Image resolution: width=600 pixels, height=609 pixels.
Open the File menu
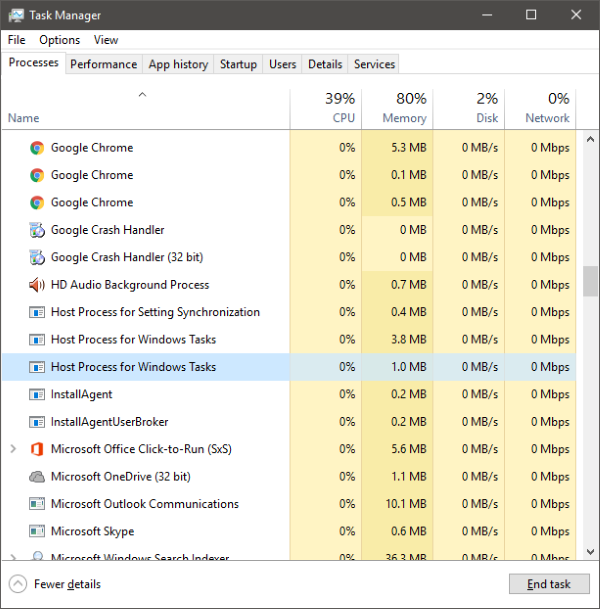[x=16, y=40]
